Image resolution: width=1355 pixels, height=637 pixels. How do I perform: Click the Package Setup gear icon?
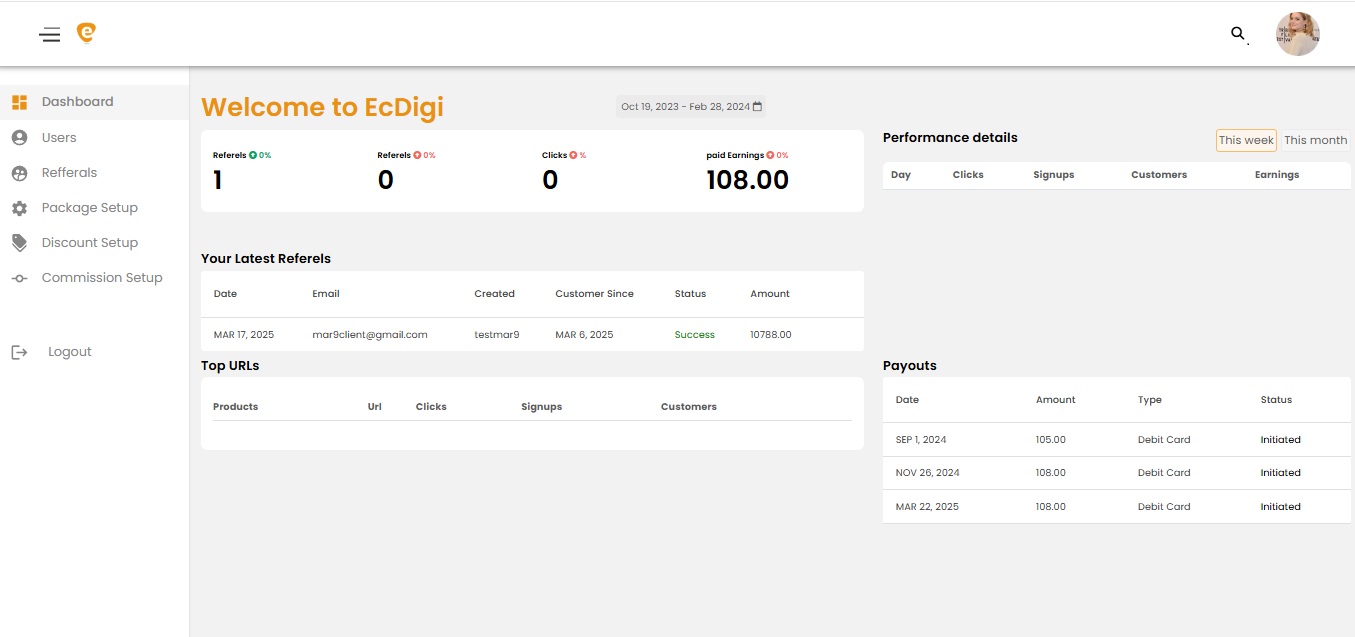point(19,208)
